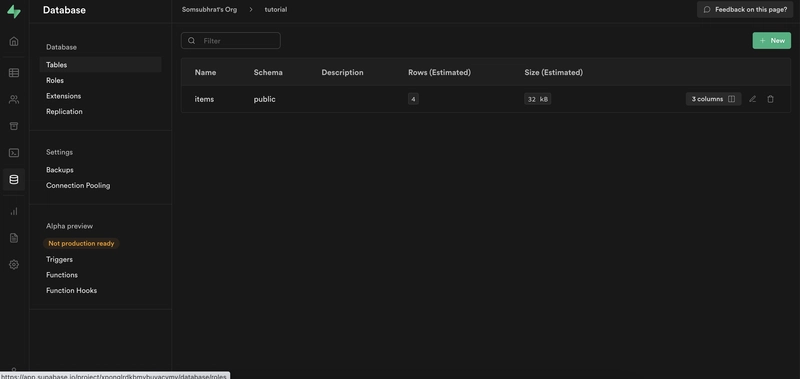Click the trash delete icon for items

[770, 99]
